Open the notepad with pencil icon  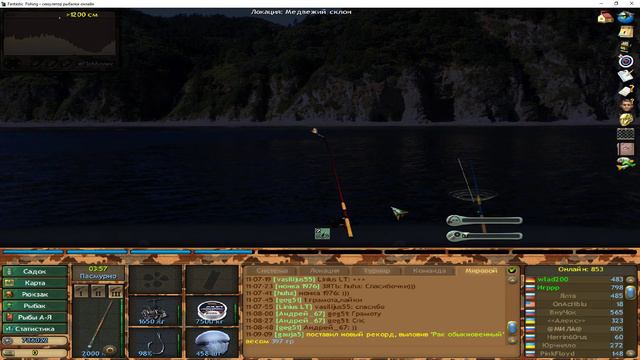[626, 76]
